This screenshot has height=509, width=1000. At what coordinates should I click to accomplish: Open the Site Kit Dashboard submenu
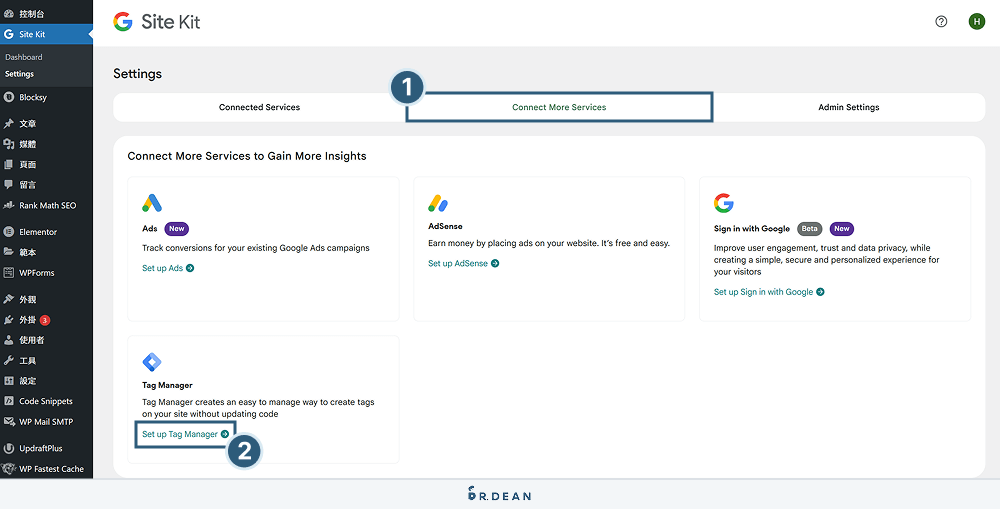click(24, 57)
